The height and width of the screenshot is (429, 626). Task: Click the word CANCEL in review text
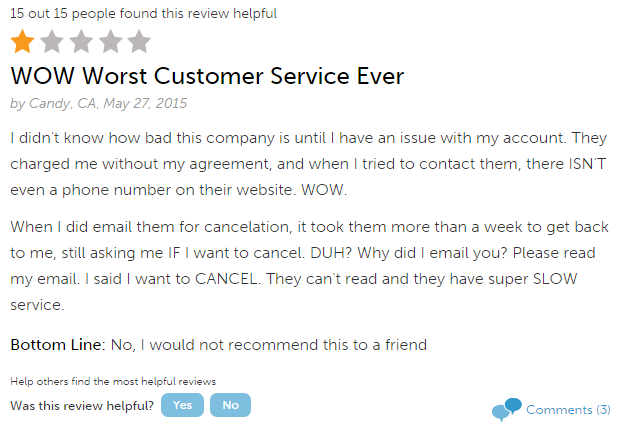226,279
